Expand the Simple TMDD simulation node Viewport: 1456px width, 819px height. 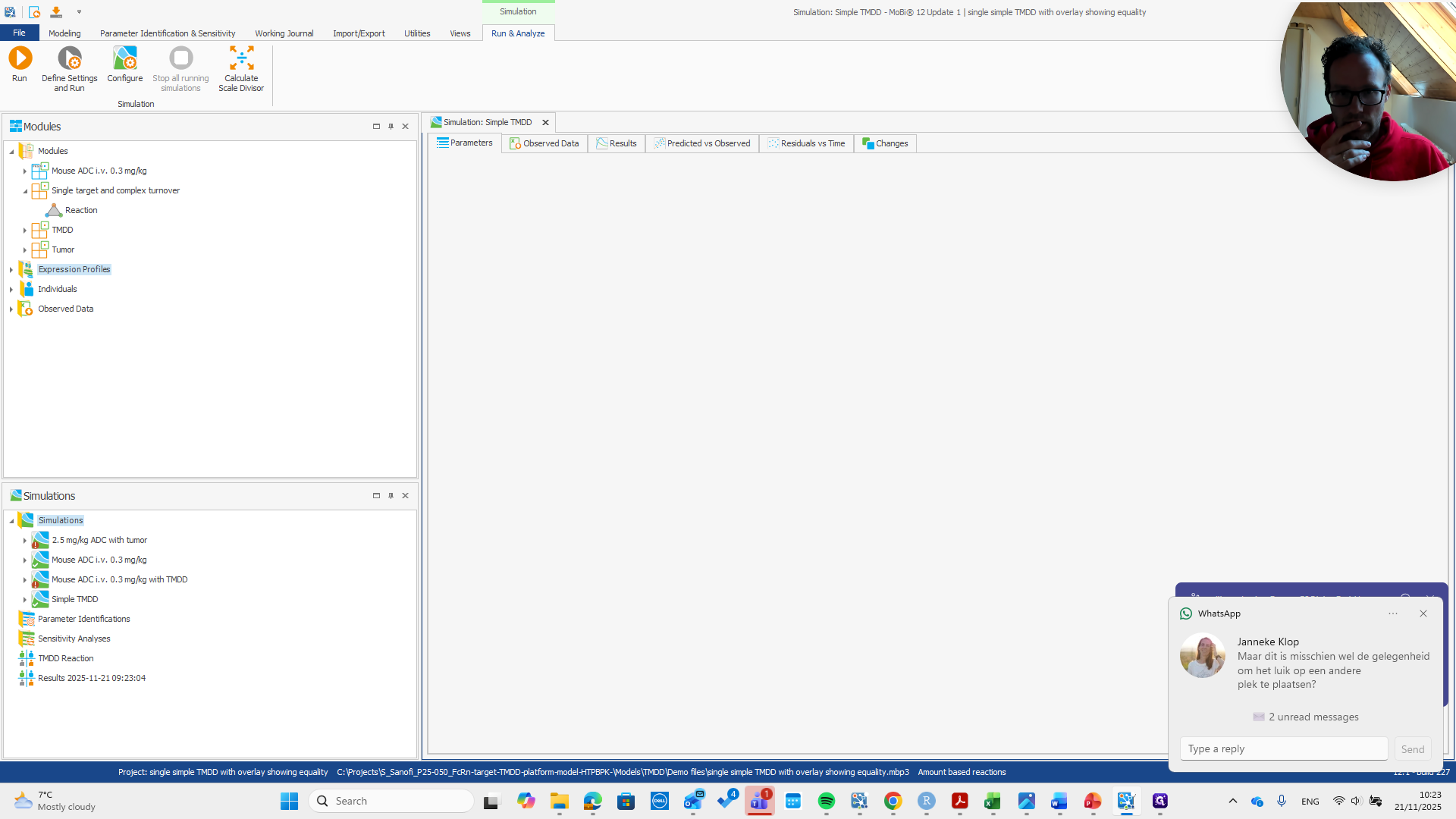point(25,600)
